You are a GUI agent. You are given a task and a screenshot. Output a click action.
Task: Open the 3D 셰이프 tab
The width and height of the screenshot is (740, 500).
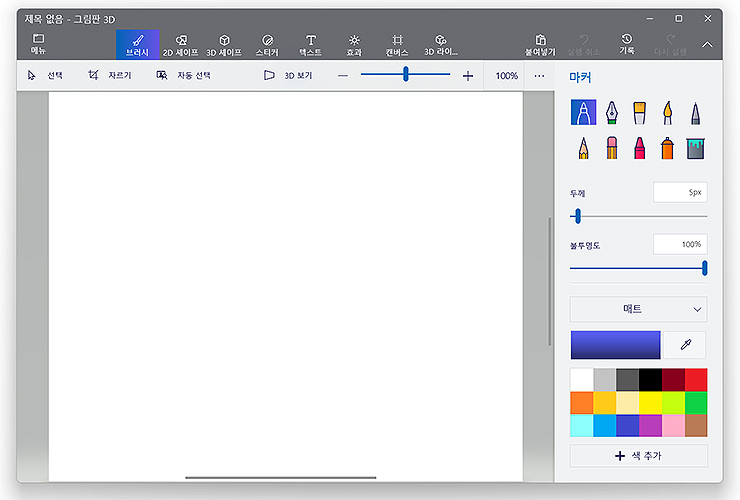pyautogui.click(x=224, y=45)
